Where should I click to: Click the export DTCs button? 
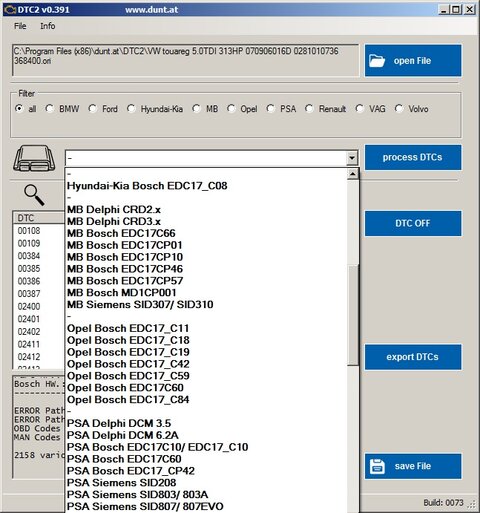[413, 357]
